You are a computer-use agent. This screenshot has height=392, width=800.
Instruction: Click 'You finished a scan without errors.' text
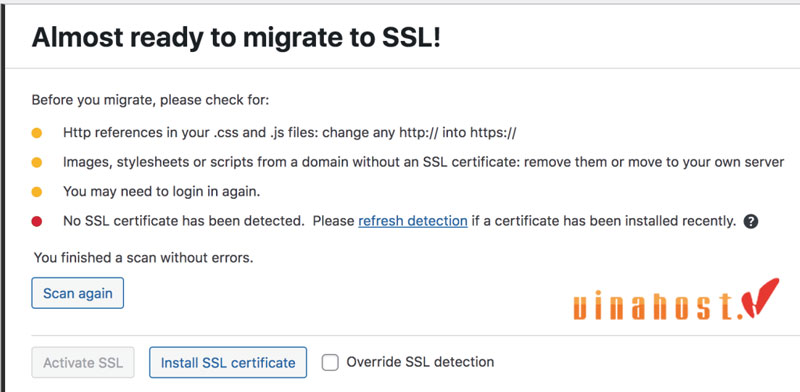143,258
